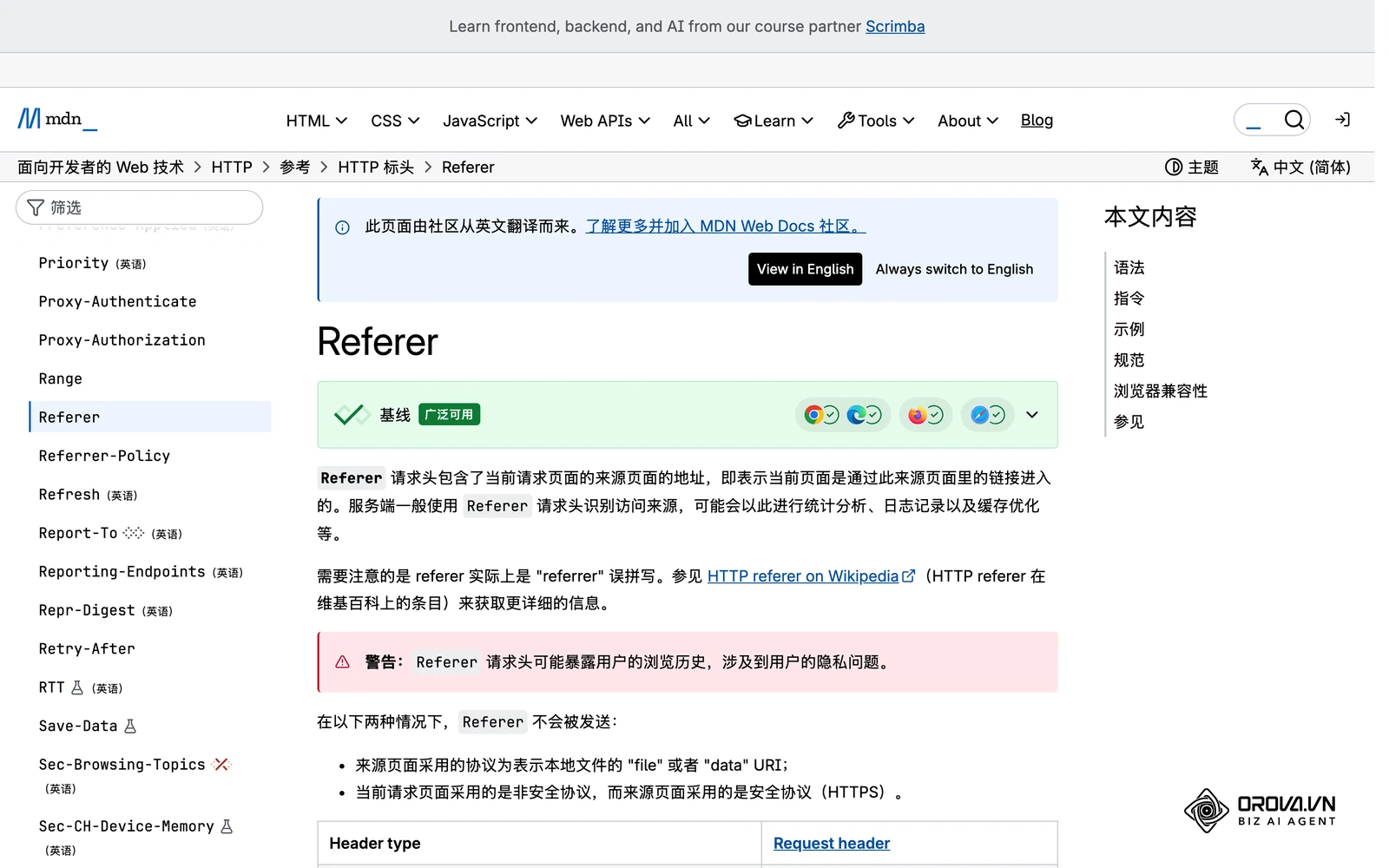Image resolution: width=1389 pixels, height=868 pixels.
Task: Open the HTML dropdown menu
Action: tap(317, 121)
